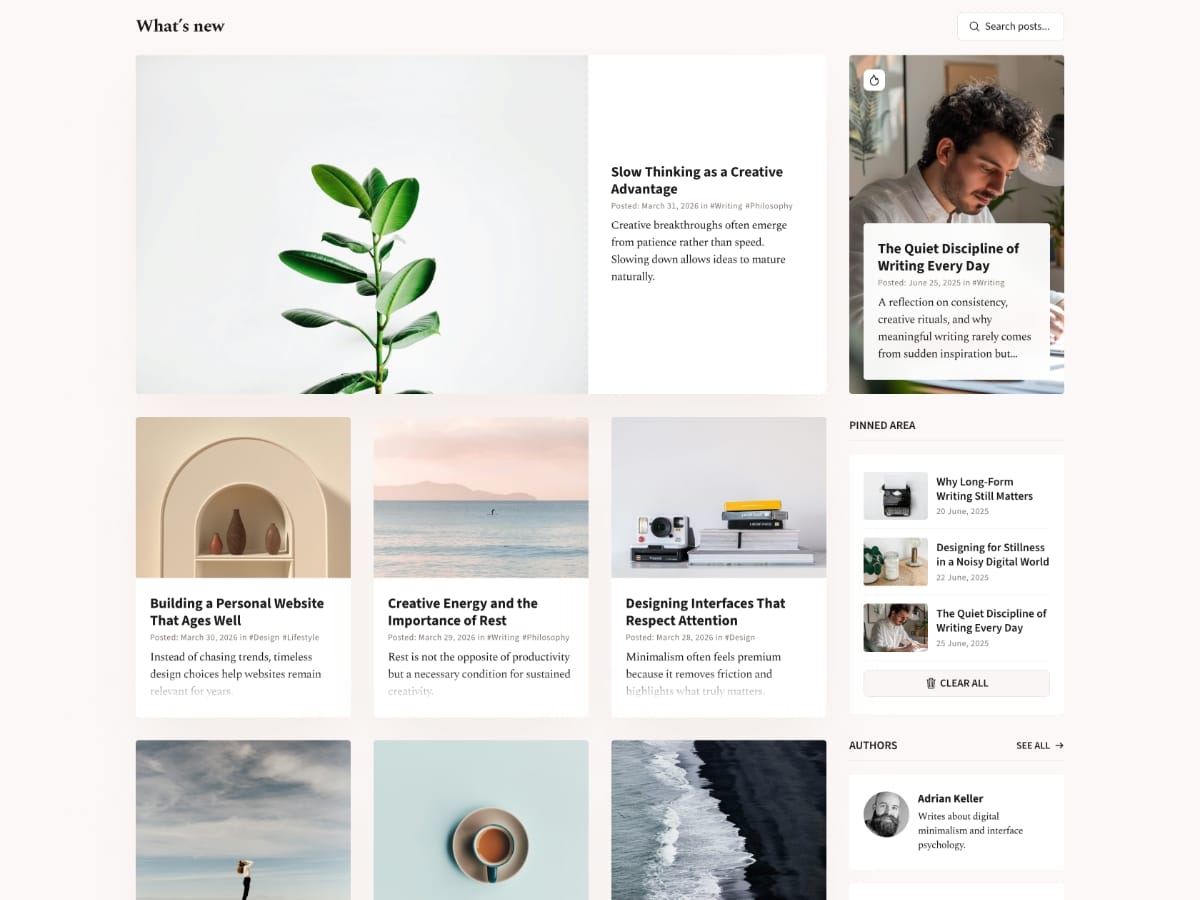Click #Writing tag on Creative Energy post
This screenshot has height=900, width=1200.
[x=503, y=637]
